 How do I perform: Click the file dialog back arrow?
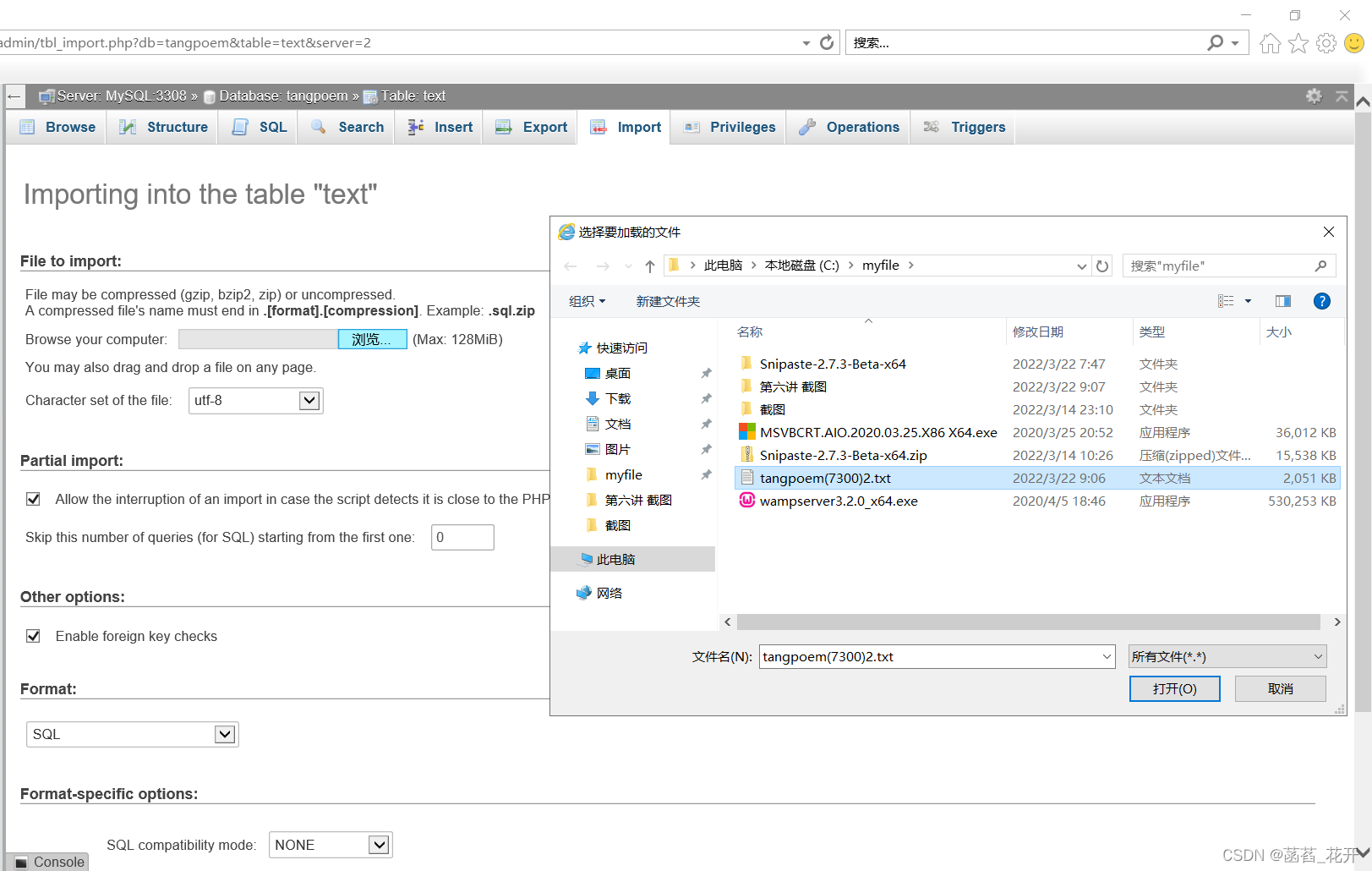pos(571,266)
